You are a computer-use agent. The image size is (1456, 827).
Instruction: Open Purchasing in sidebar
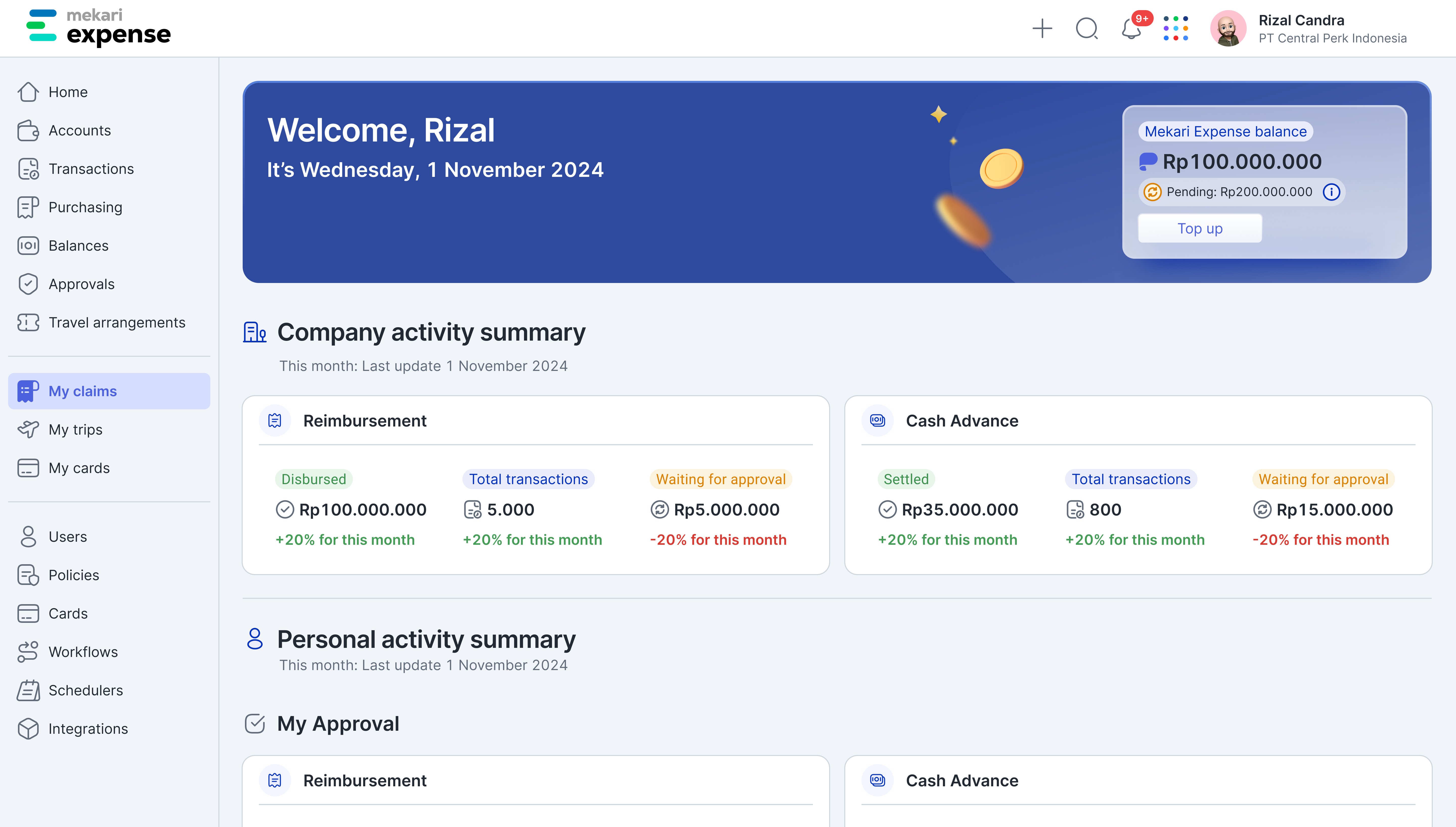[85, 207]
